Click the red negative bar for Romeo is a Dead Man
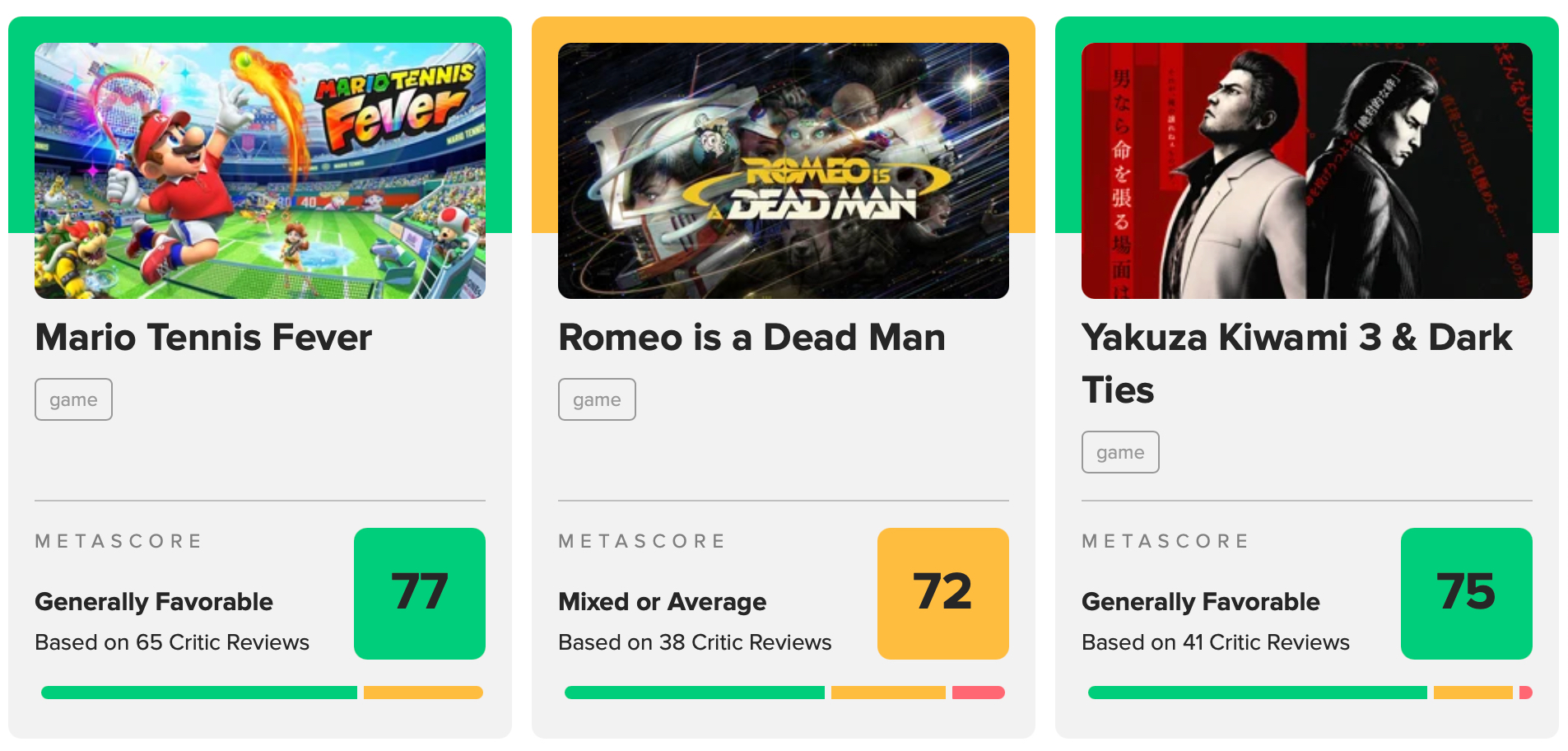The height and width of the screenshot is (751, 1568). (978, 693)
